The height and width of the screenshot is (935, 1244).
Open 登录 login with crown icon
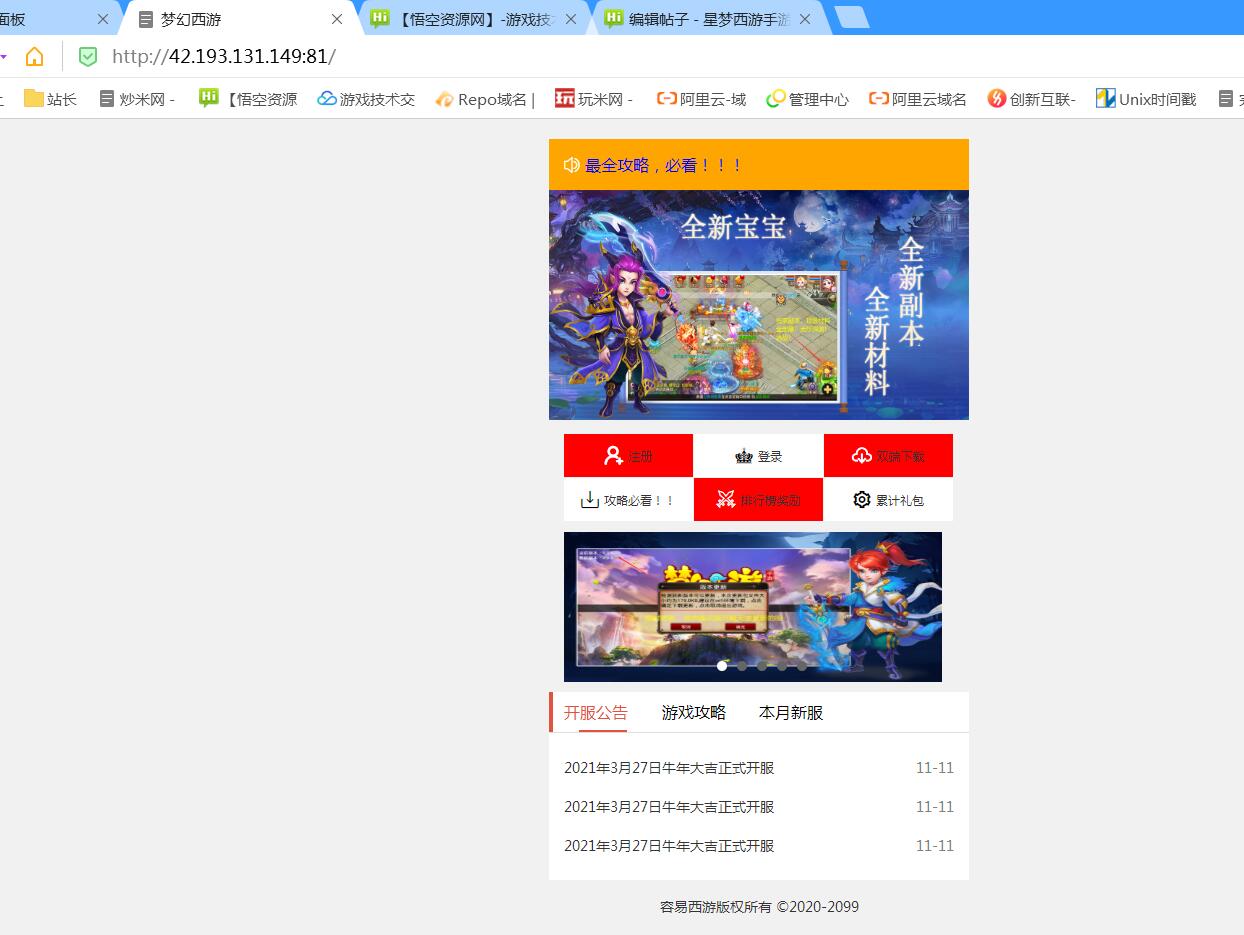pos(743,456)
